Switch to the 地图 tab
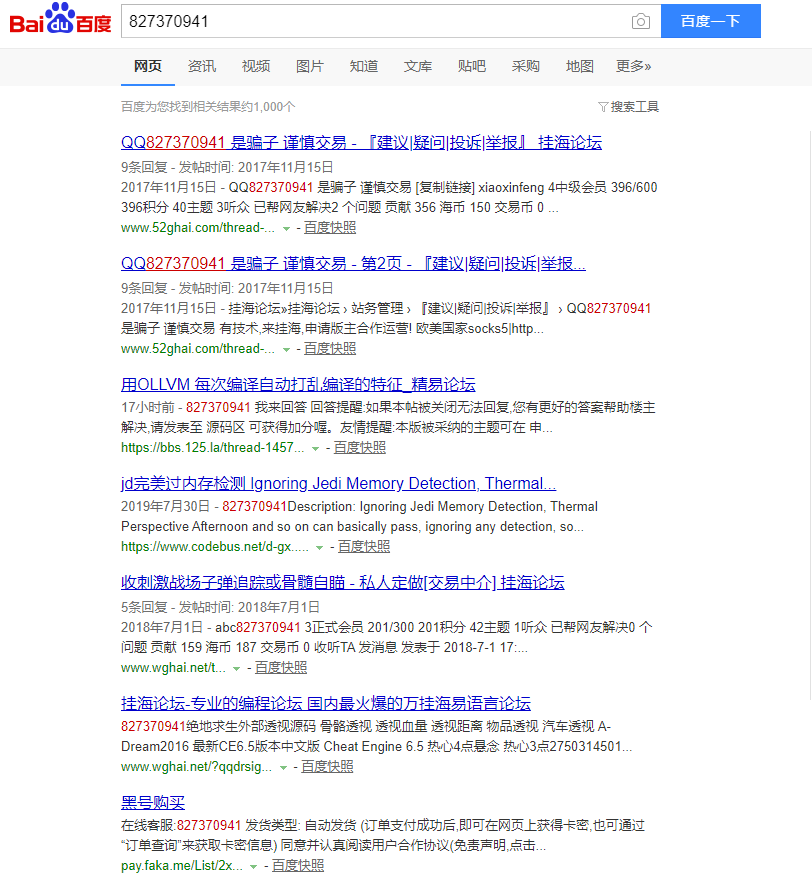The width and height of the screenshot is (812, 881). coord(579,66)
